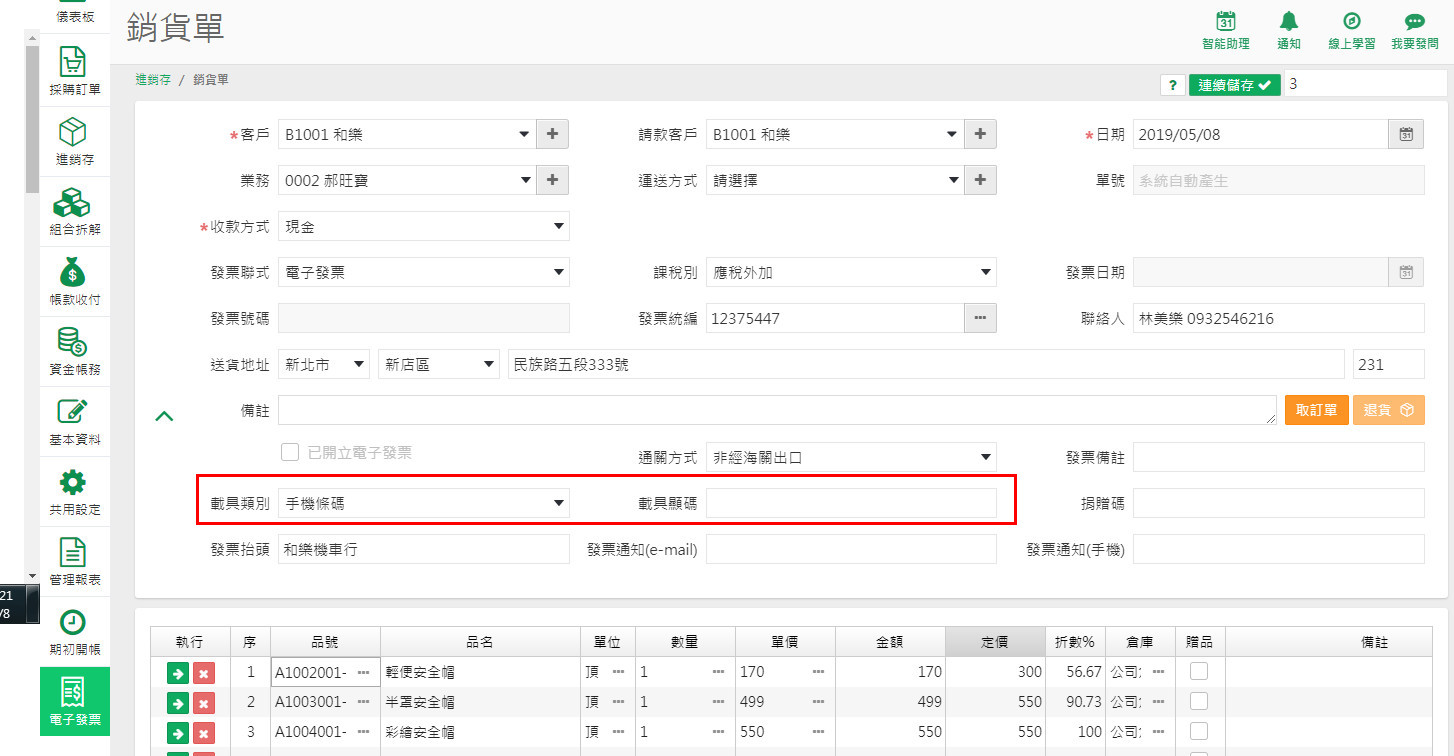Open the 共用設定 gear module
The width and height of the screenshot is (1454, 756).
coord(75,490)
